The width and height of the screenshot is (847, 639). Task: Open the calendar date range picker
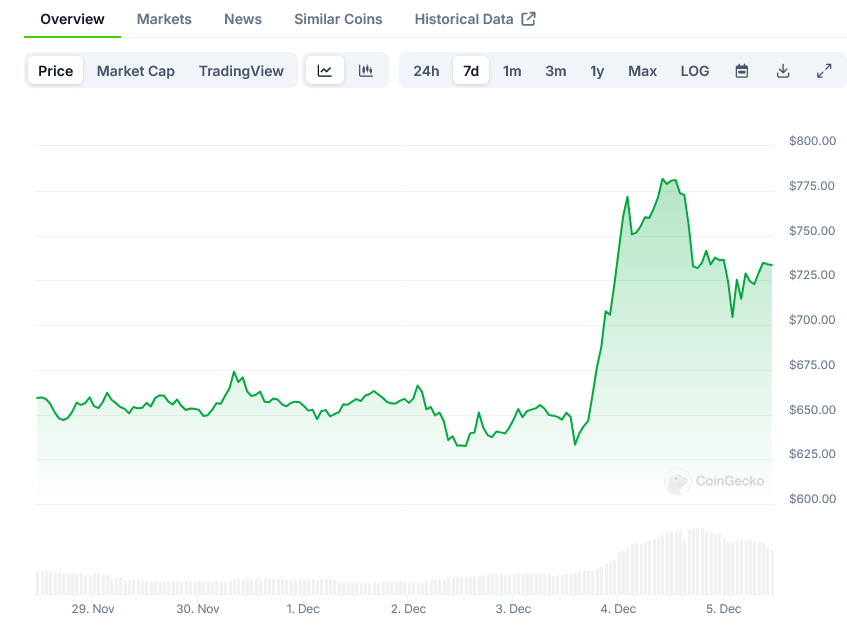[742, 71]
